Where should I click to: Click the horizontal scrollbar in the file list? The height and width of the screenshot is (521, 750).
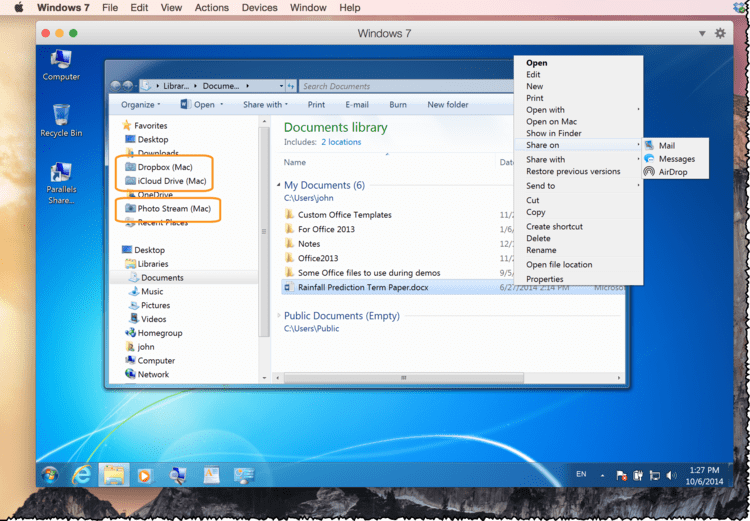pos(404,378)
